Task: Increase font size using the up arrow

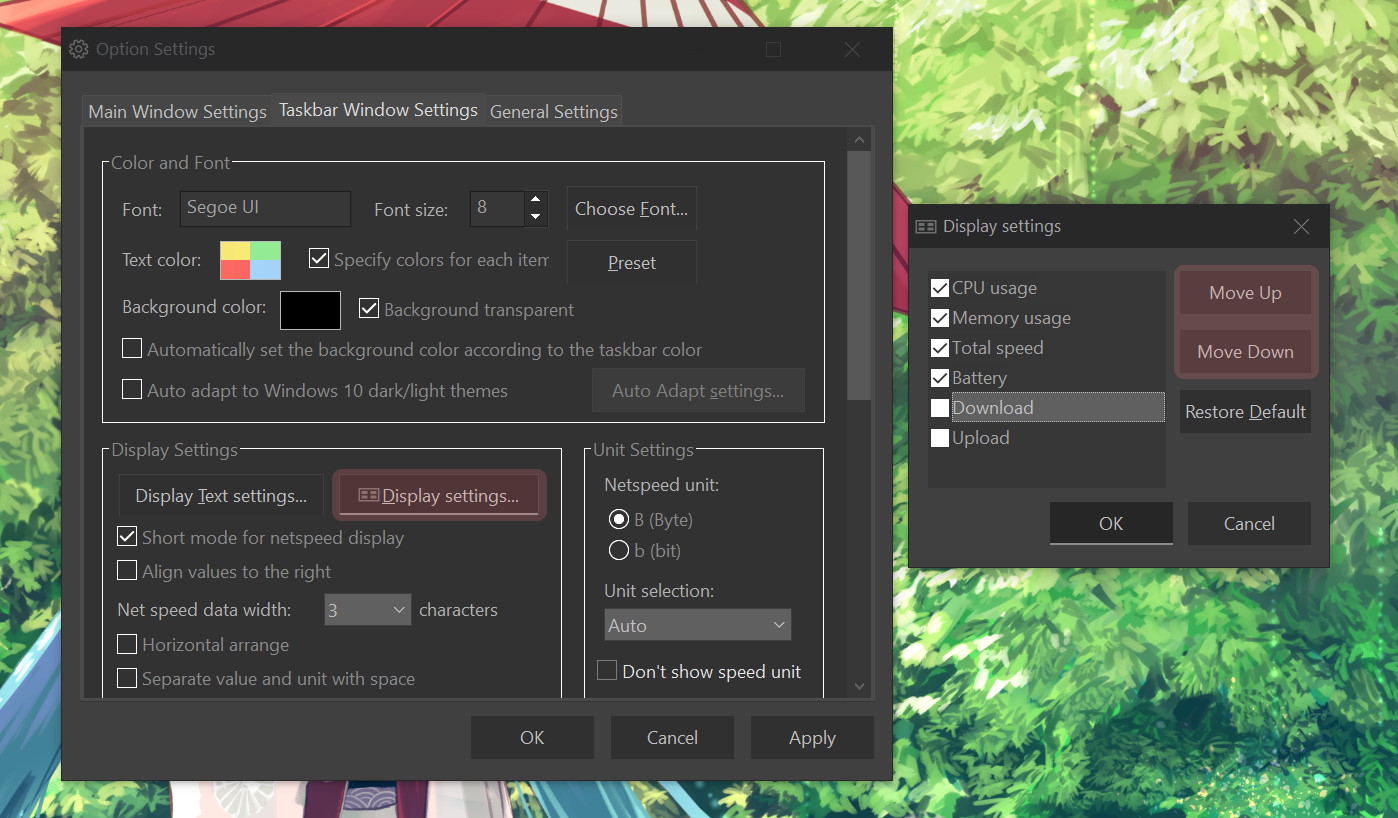Action: [535, 201]
